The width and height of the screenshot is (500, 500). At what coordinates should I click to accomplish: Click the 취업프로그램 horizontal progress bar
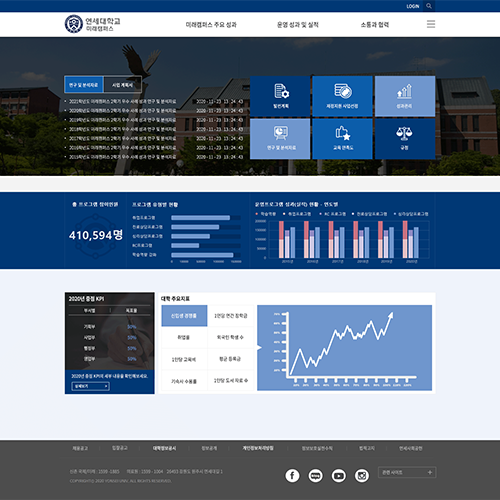click(x=206, y=218)
